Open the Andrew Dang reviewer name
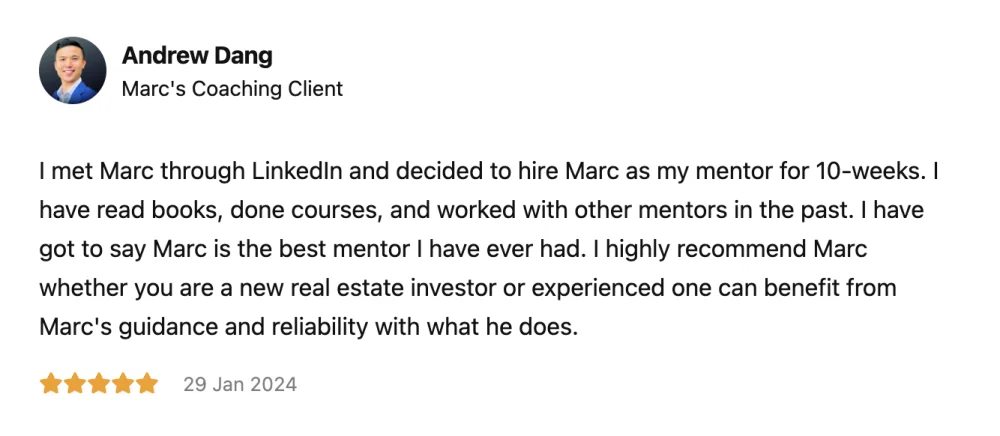This screenshot has height=436, width=1000. click(197, 56)
